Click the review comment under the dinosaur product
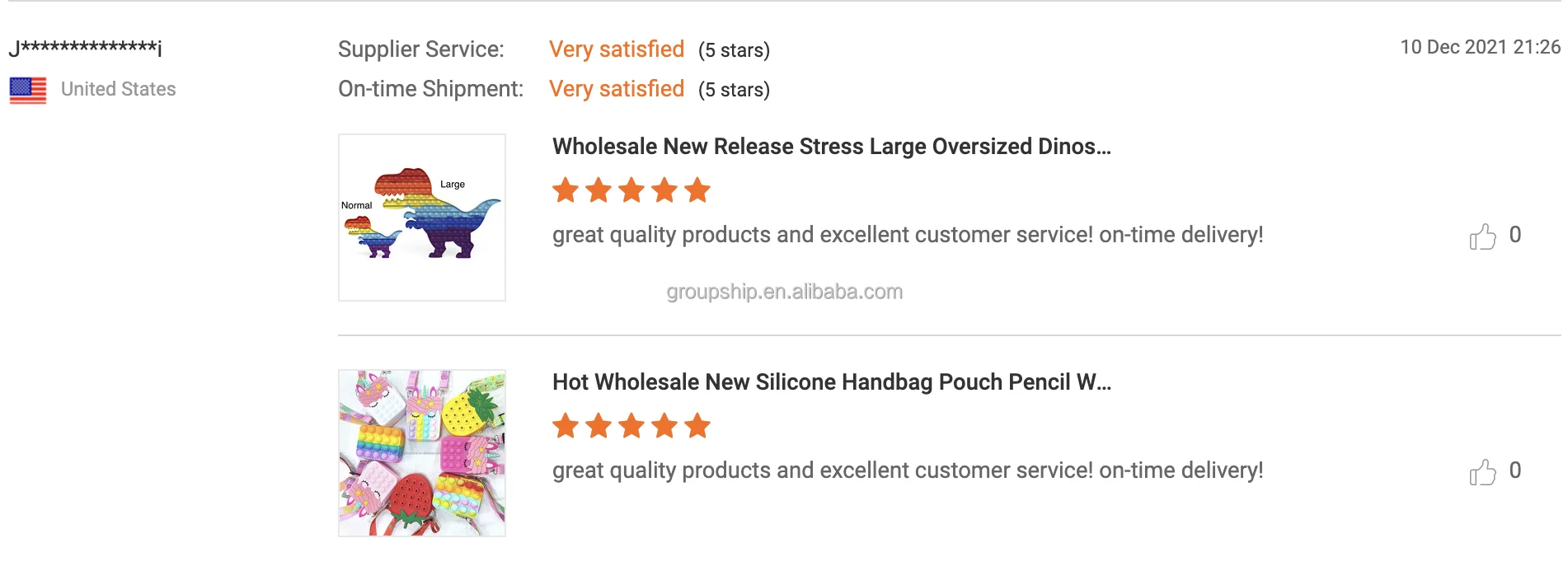1568x585 pixels. click(907, 235)
